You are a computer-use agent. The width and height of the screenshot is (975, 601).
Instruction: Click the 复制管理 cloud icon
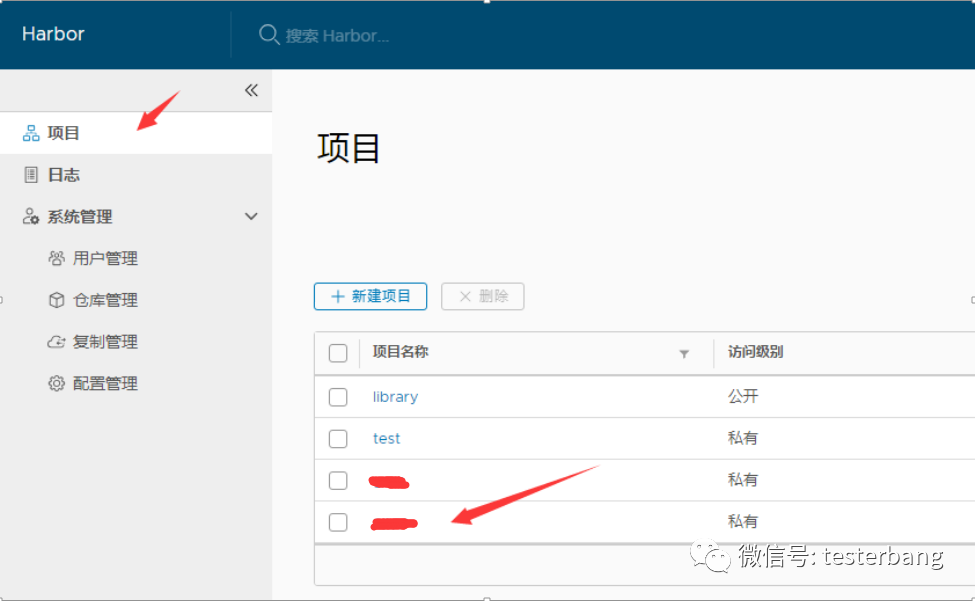tap(56, 342)
